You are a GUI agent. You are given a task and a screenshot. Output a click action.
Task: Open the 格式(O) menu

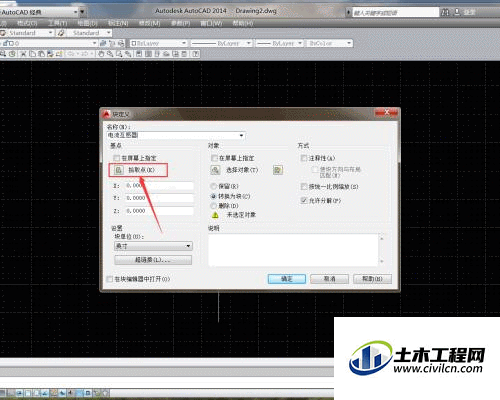(x=27, y=23)
